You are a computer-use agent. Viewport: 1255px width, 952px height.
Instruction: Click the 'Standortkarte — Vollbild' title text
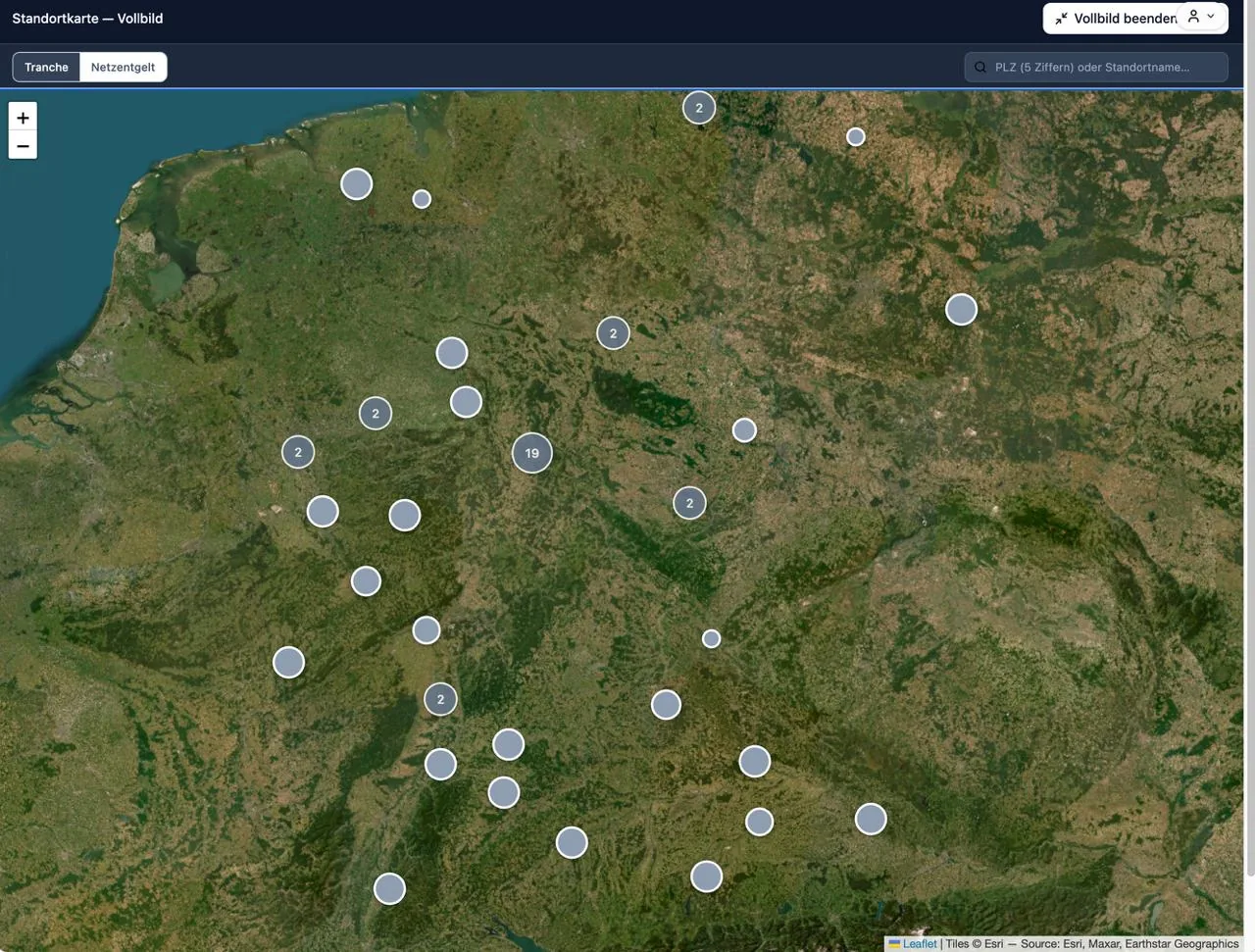87,19
